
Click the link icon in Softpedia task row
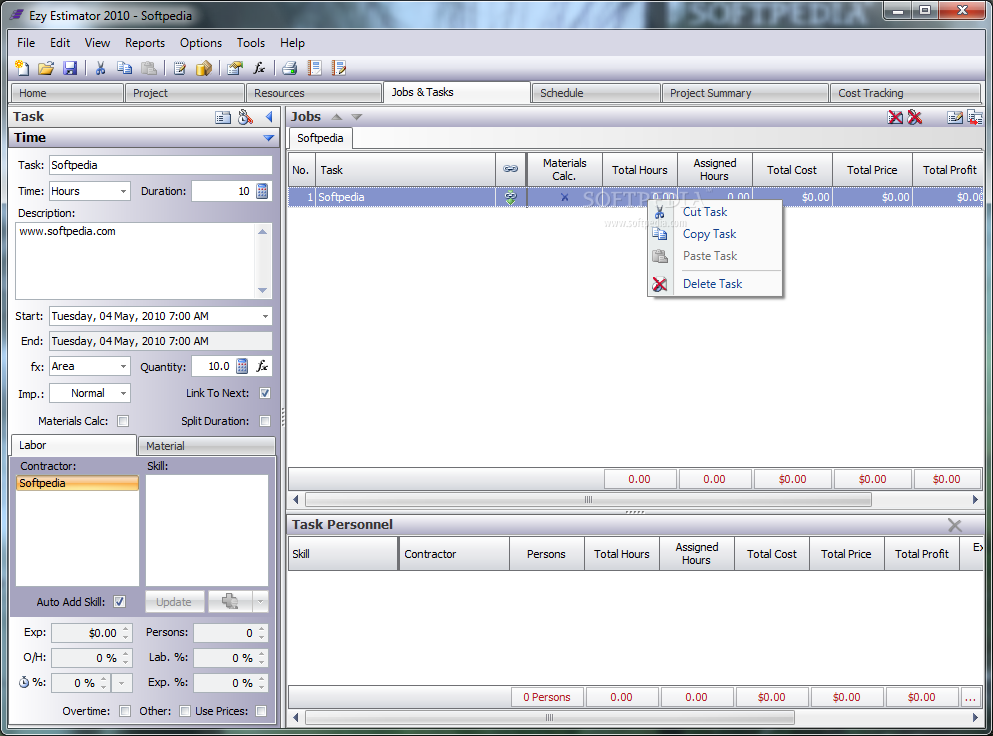(510, 197)
